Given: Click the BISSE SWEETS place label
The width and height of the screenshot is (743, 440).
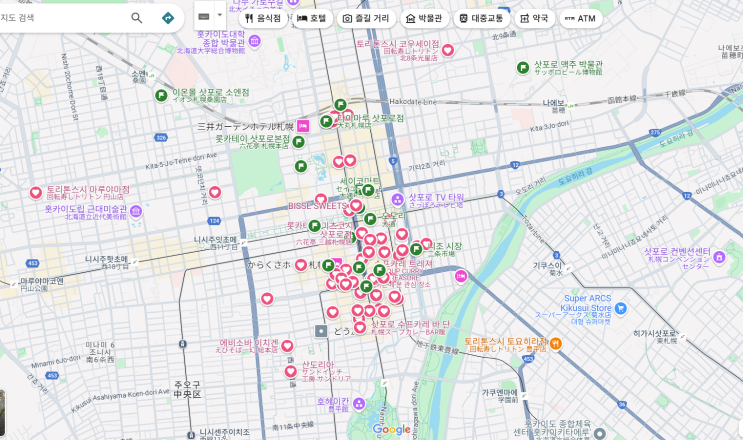Looking at the screenshot, I should point(317,206).
